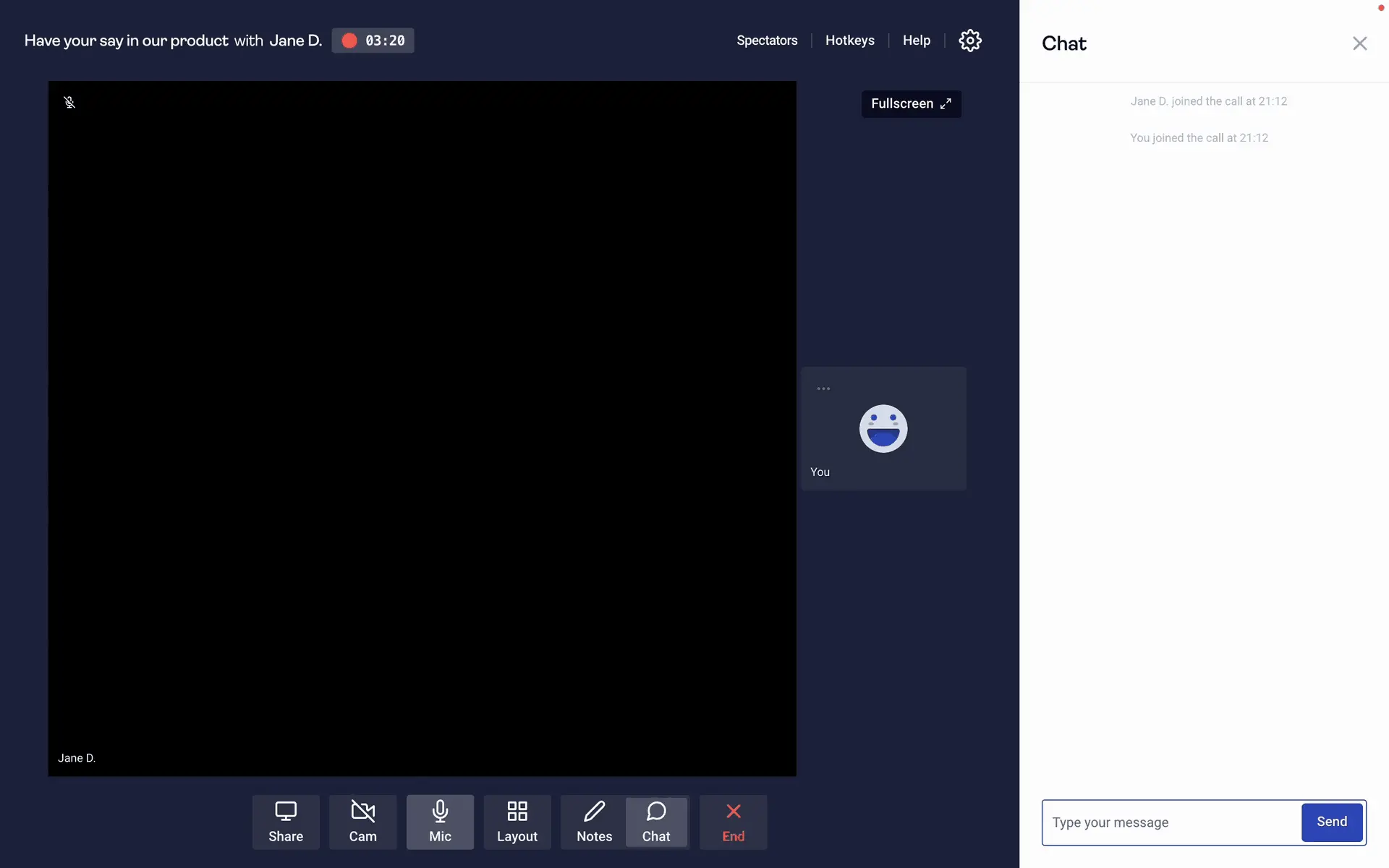Open three-dot menu on You tile
This screenshot has width=1389, height=868.
coord(823,388)
